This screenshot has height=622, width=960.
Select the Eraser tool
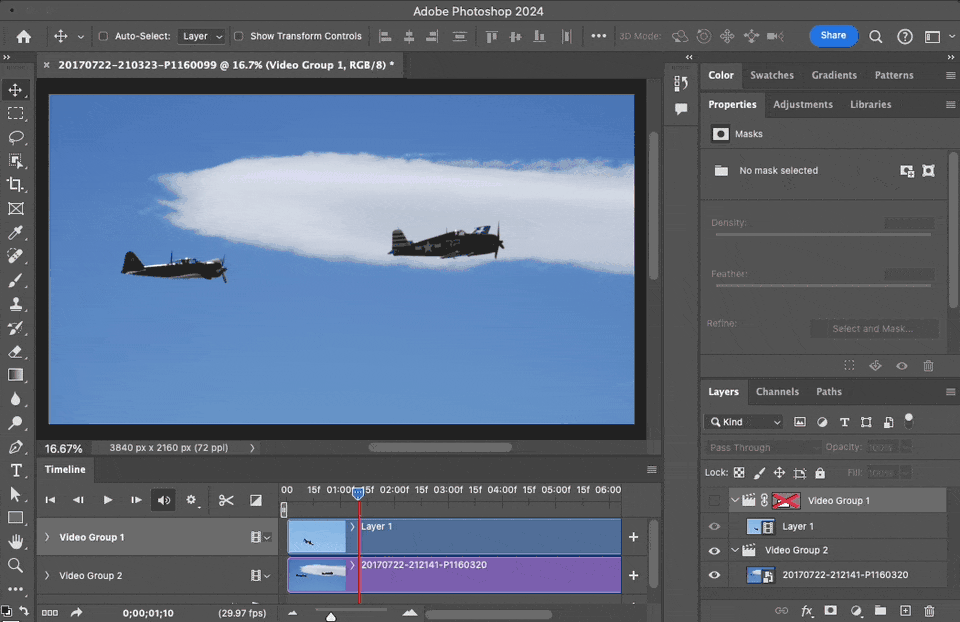click(16, 351)
